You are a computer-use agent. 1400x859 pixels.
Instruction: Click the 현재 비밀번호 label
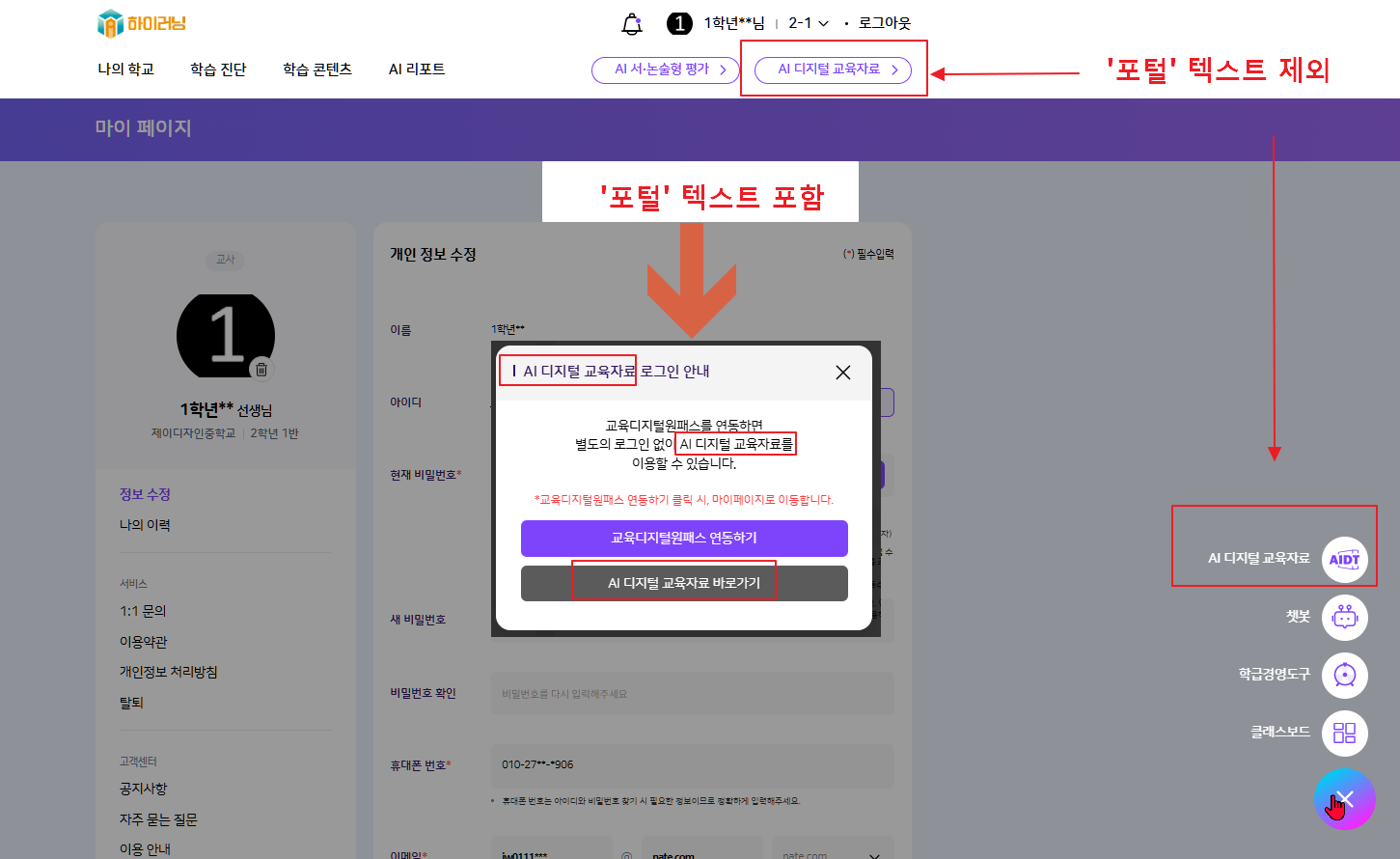point(425,475)
